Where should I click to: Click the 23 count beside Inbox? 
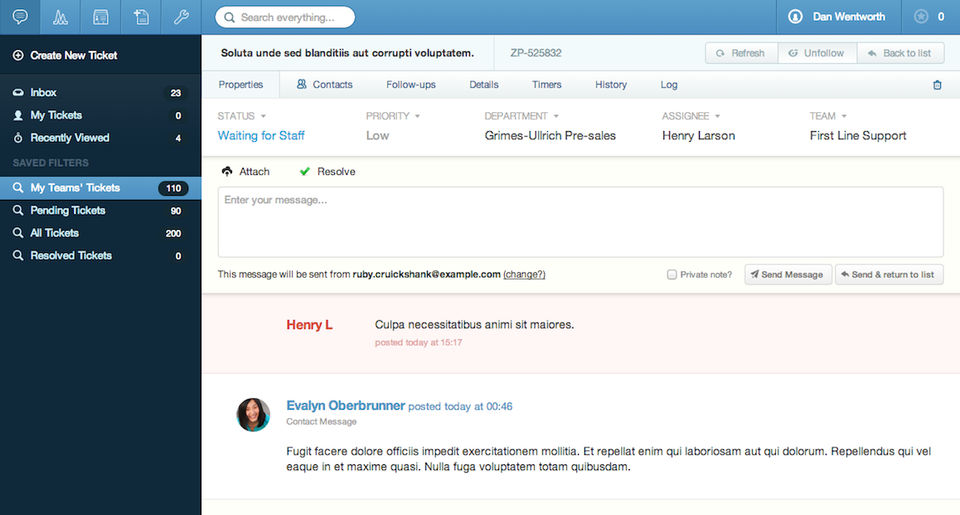pos(176,93)
